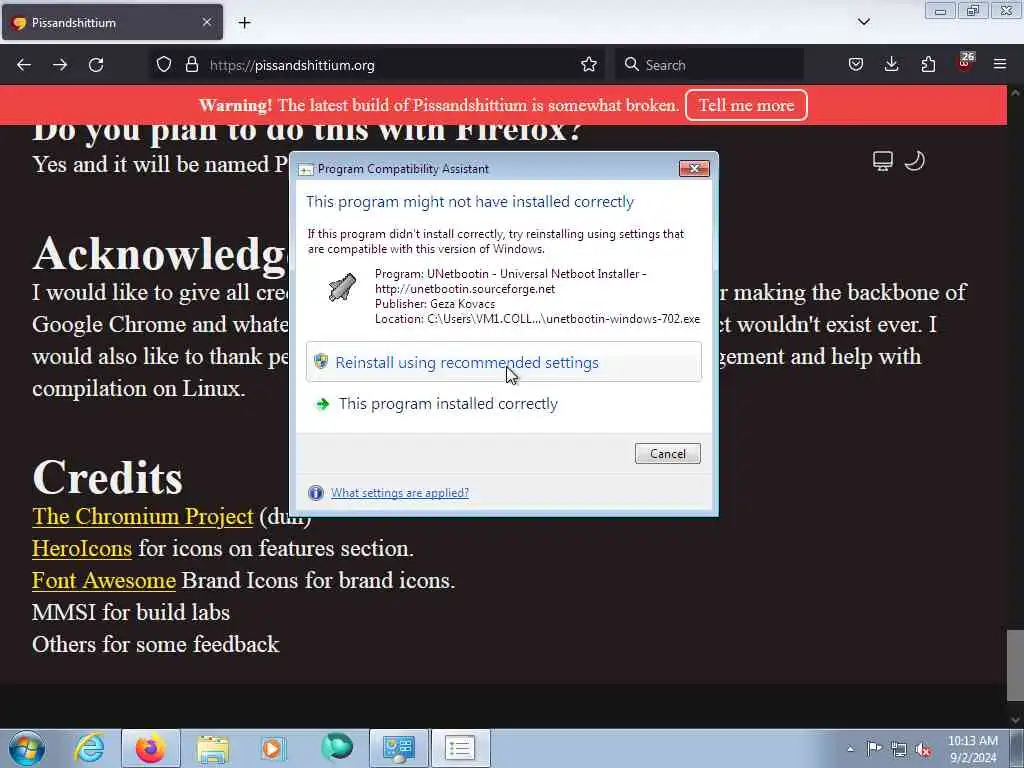Click the muted volume tray icon
The image size is (1024, 768).
pyautogui.click(x=923, y=750)
